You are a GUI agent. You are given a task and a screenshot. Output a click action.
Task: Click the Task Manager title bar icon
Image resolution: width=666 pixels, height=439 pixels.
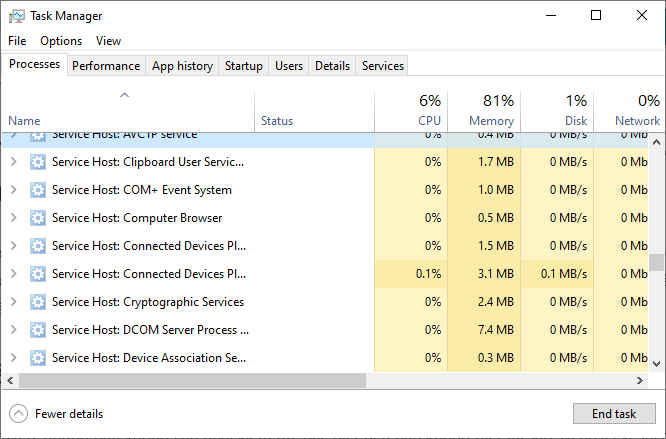click(x=16, y=16)
